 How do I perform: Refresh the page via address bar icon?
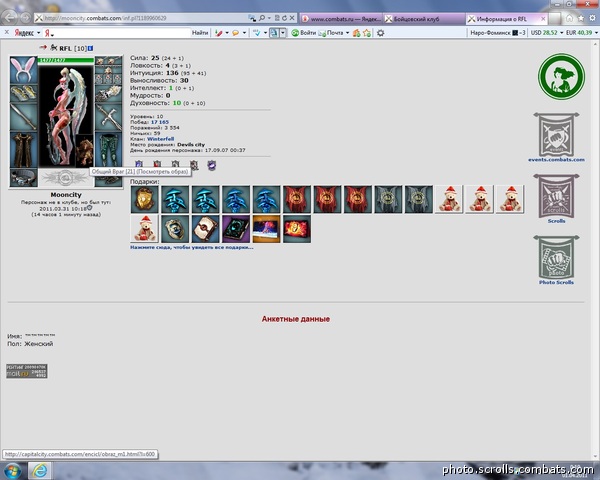[x=284, y=18]
